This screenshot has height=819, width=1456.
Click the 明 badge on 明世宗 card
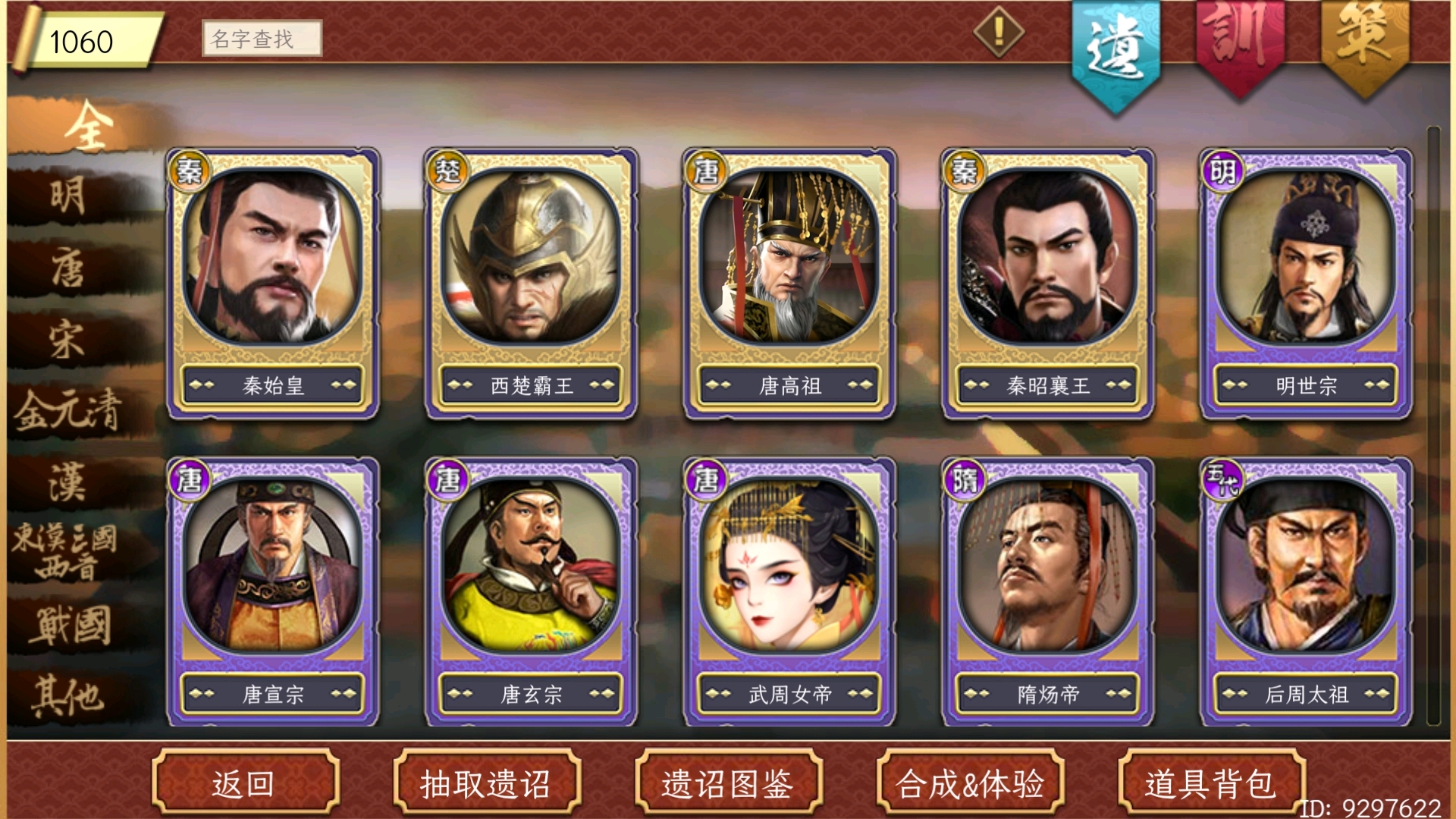[x=1222, y=171]
